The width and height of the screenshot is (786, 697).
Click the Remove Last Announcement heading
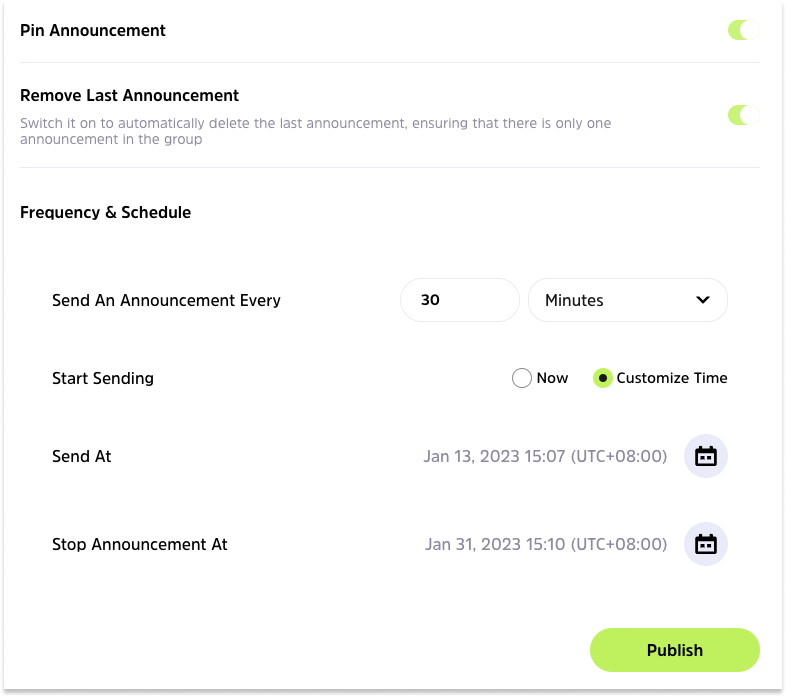tap(129, 95)
